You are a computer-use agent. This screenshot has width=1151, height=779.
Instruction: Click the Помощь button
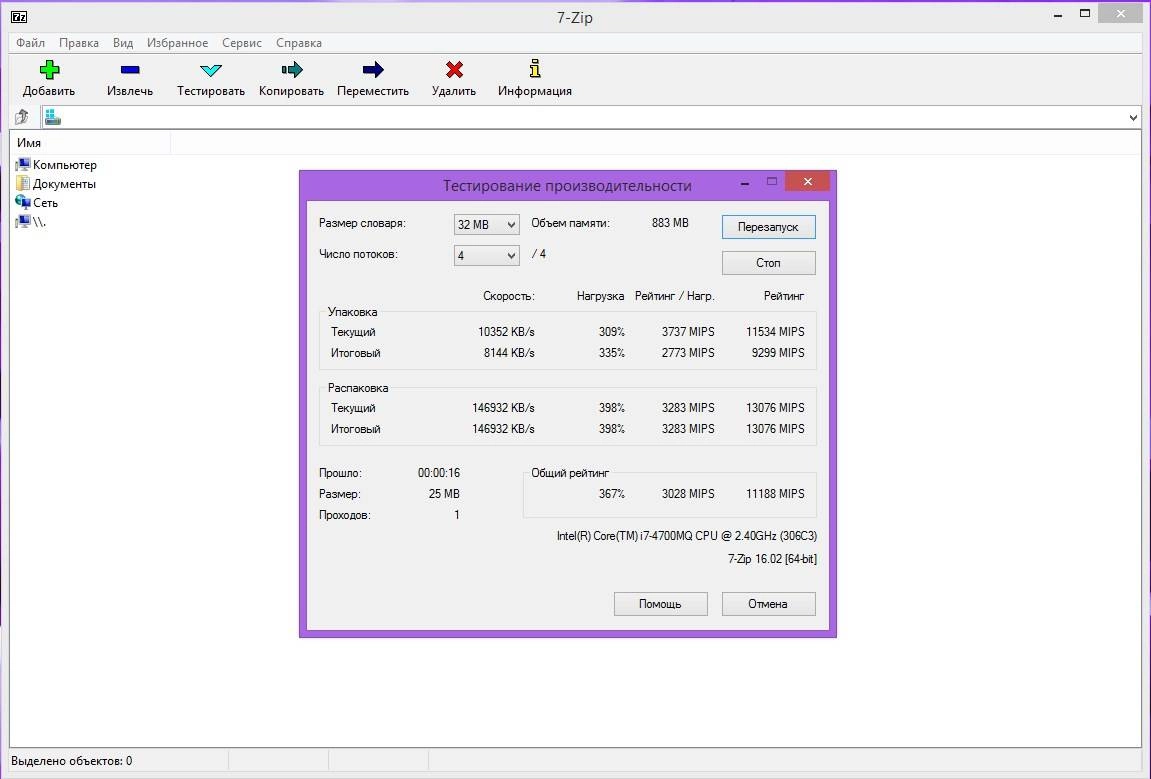(x=661, y=604)
